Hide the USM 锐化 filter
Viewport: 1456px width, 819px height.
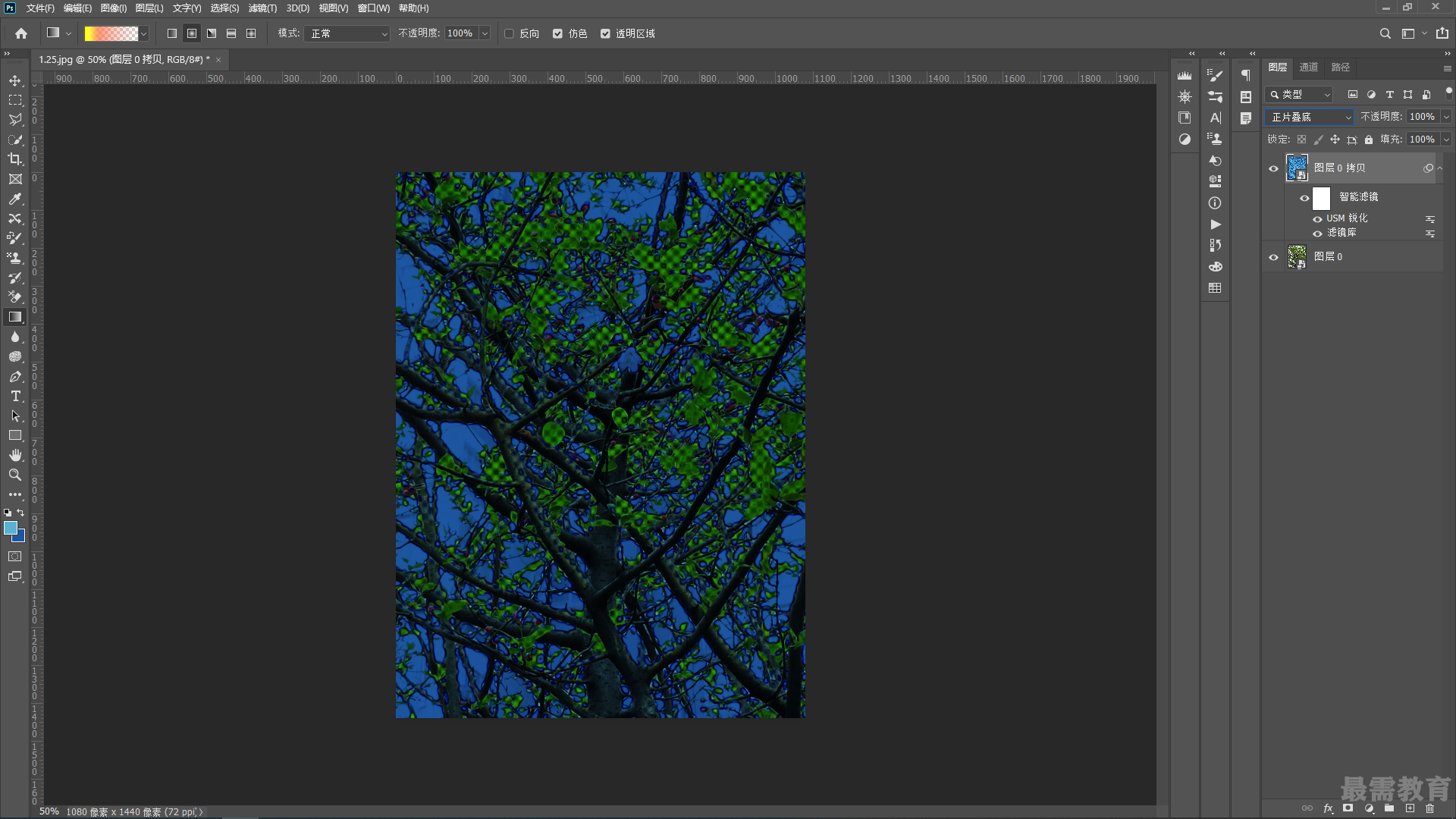tap(1318, 219)
